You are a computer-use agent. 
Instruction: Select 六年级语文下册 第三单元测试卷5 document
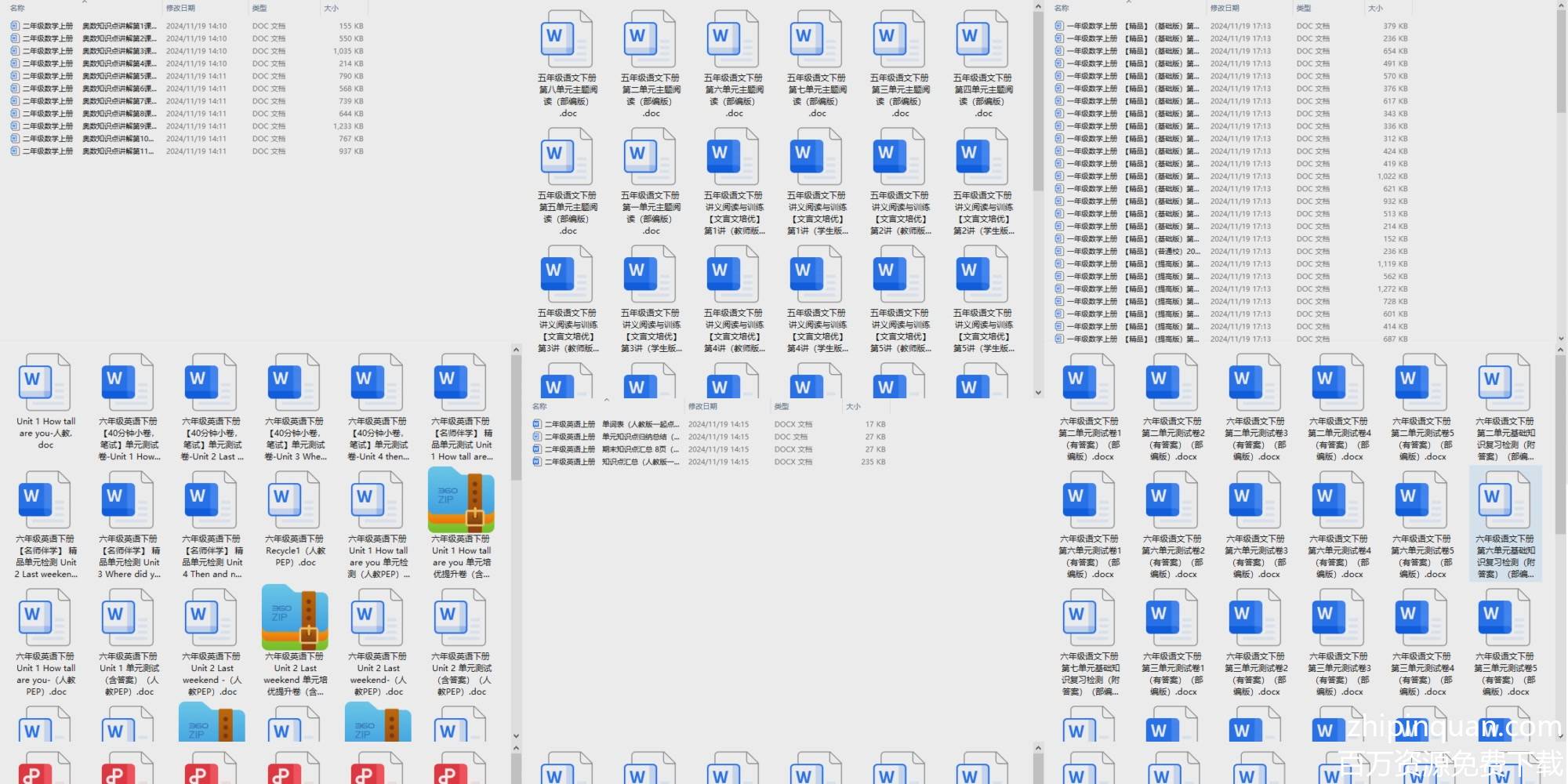pyautogui.click(x=1505, y=619)
